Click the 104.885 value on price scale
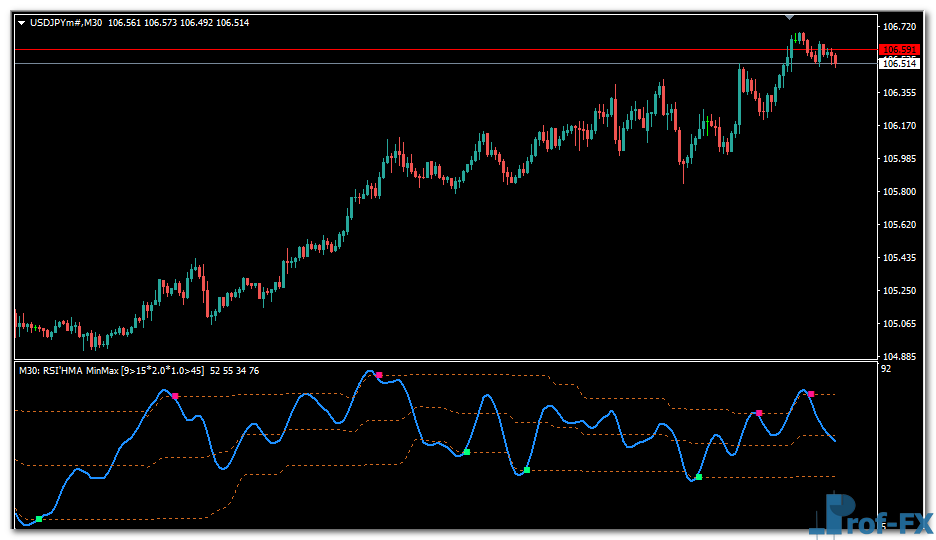This screenshot has width=936, height=540. (900, 357)
